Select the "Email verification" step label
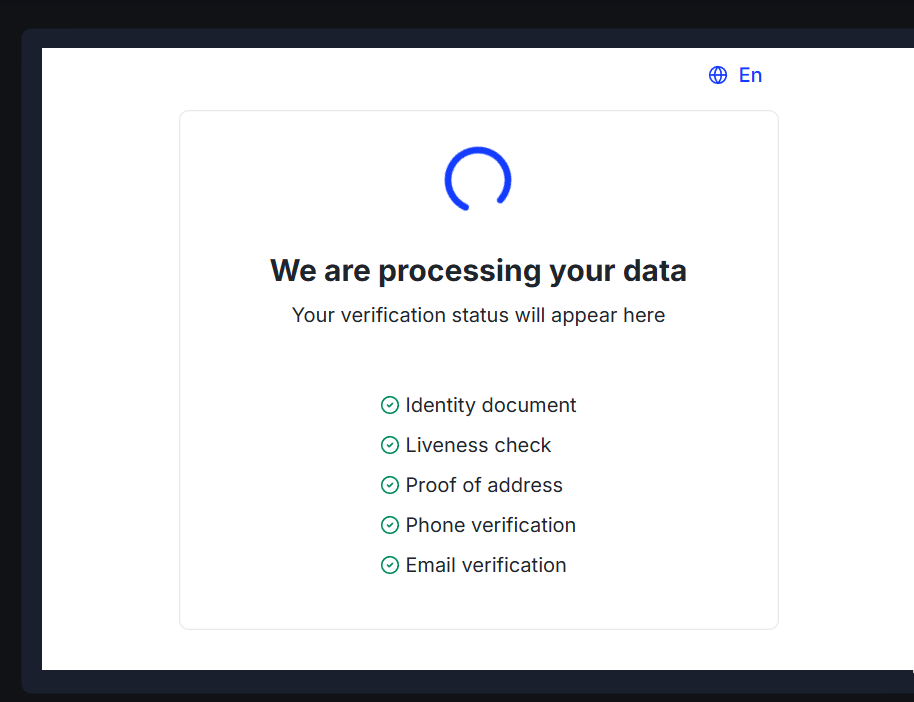The width and height of the screenshot is (914, 702). pyautogui.click(x=486, y=565)
